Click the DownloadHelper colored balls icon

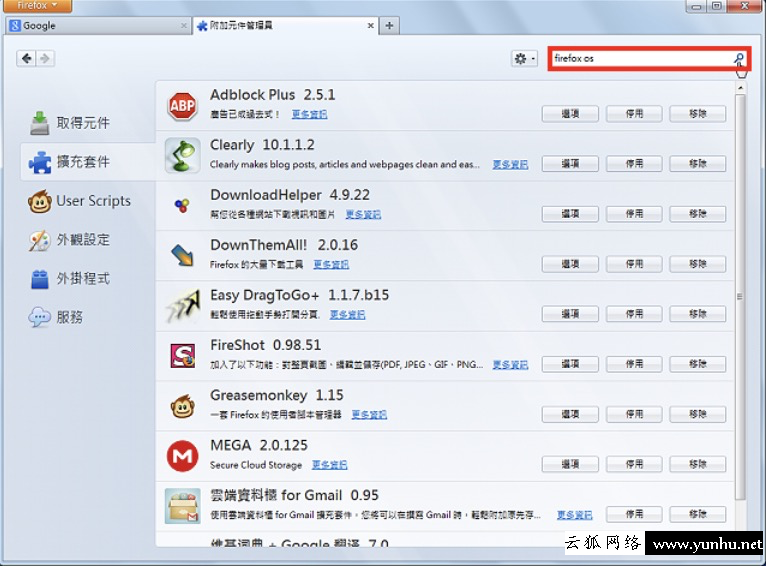point(182,206)
